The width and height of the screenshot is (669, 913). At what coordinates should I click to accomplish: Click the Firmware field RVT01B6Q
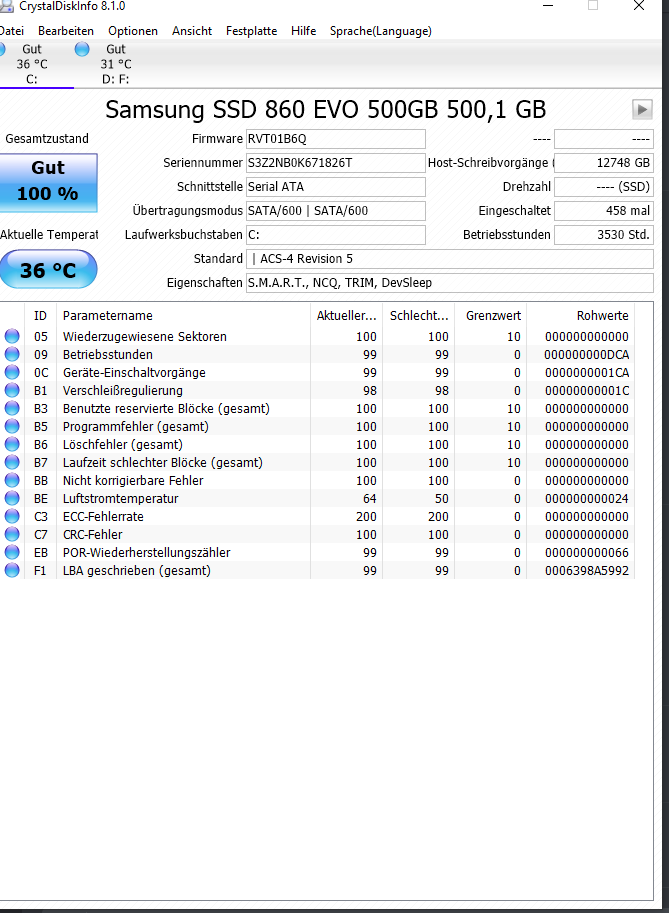335,139
